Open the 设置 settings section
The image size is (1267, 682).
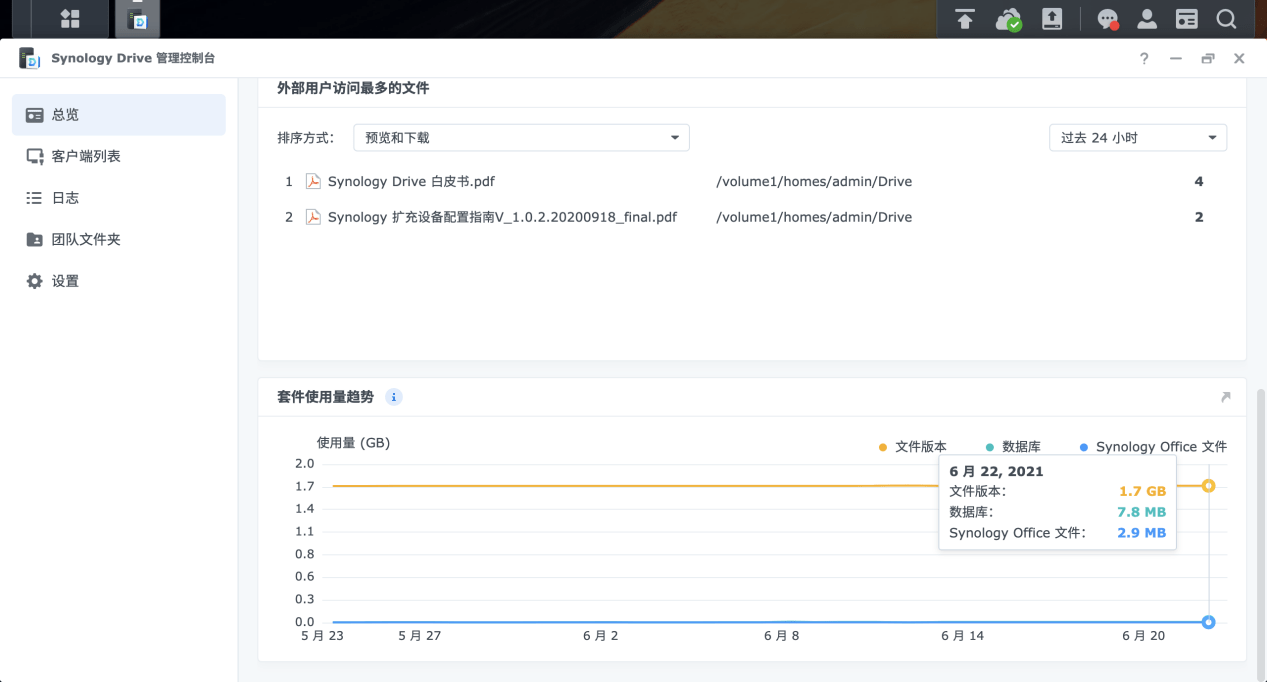tap(119, 281)
